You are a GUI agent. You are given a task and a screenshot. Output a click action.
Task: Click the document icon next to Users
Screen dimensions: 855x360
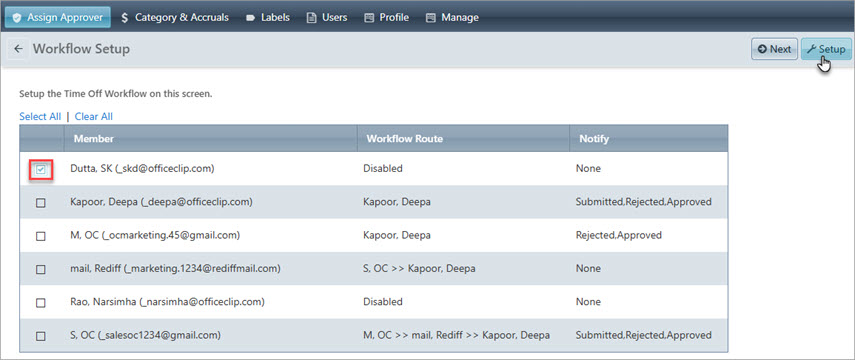[311, 17]
